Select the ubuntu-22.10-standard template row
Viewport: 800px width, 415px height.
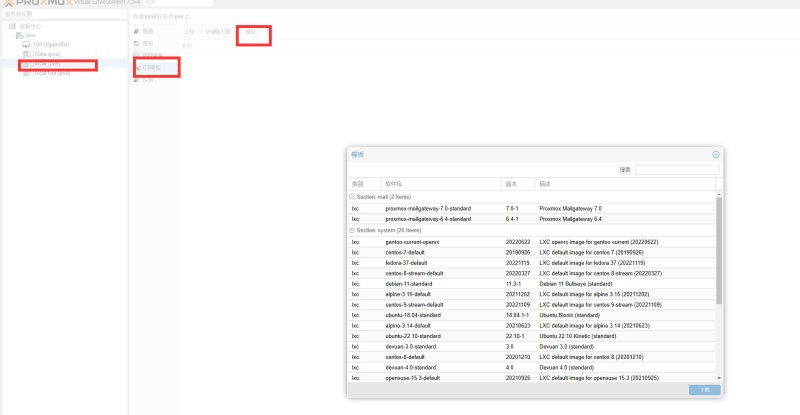click(x=531, y=336)
